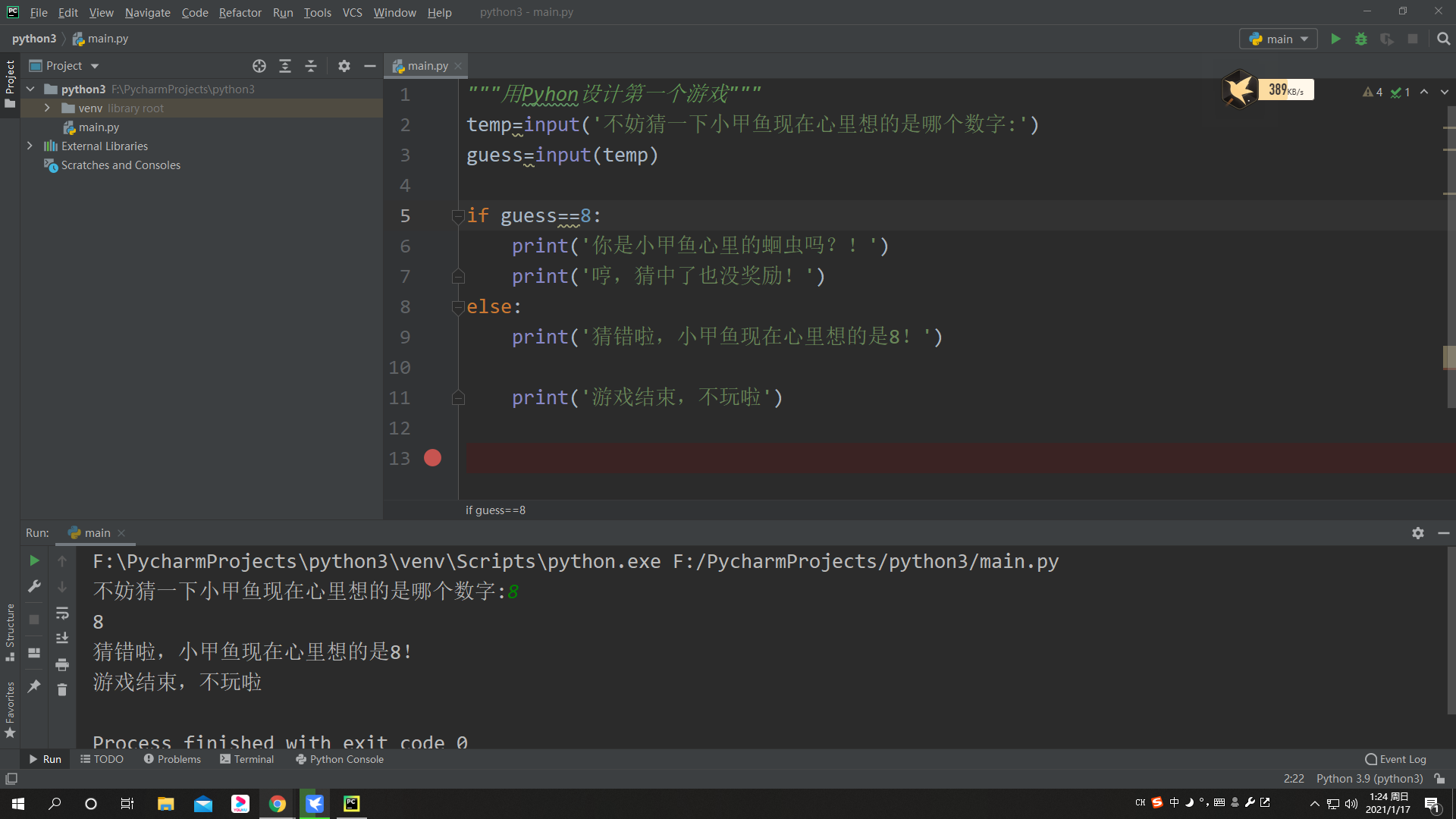
Task: Stop process in Run panel
Action: click(34, 620)
